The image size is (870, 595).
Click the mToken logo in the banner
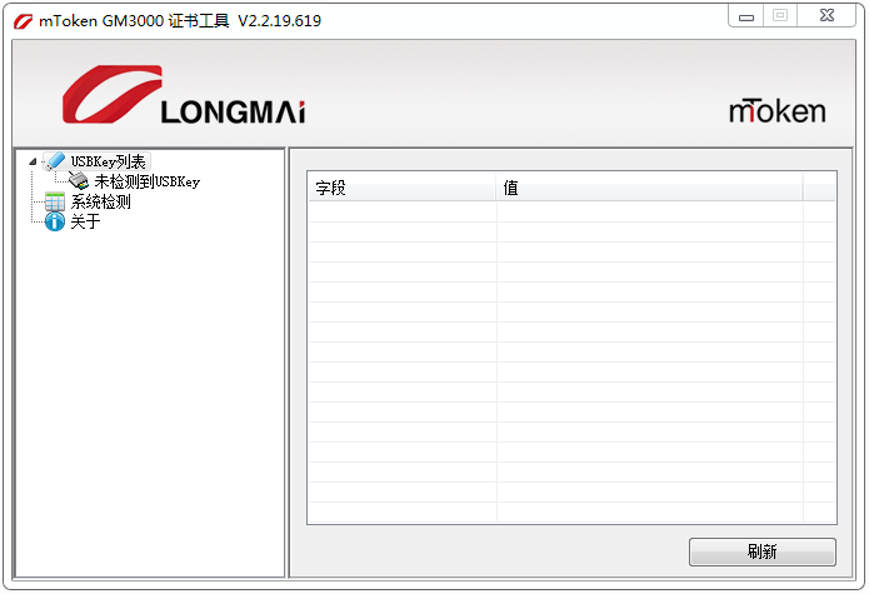click(x=777, y=110)
